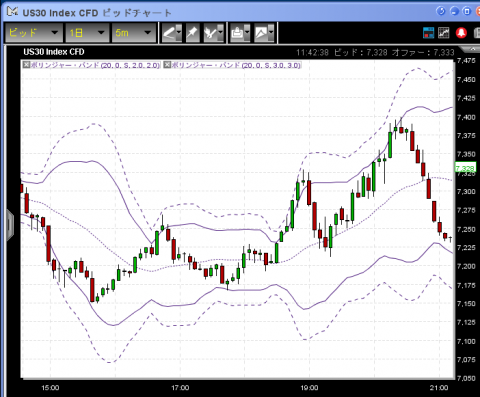The image size is (480, 397).
Task: Click the chart image save icon
Action: click(261, 33)
